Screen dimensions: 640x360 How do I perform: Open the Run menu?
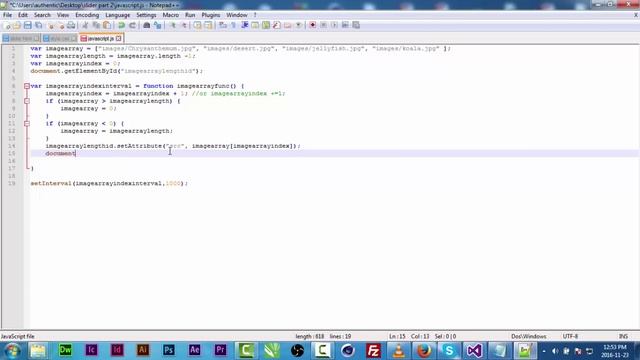click(190, 15)
